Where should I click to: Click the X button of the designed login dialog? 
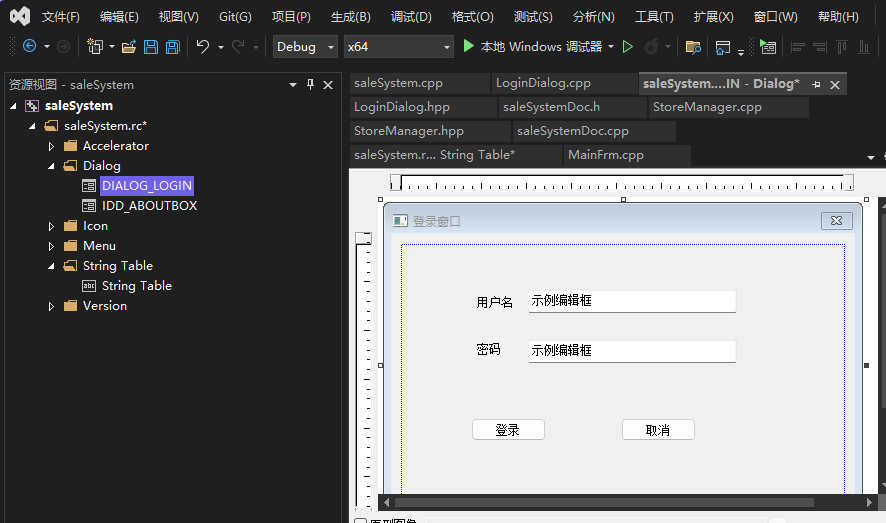point(837,221)
